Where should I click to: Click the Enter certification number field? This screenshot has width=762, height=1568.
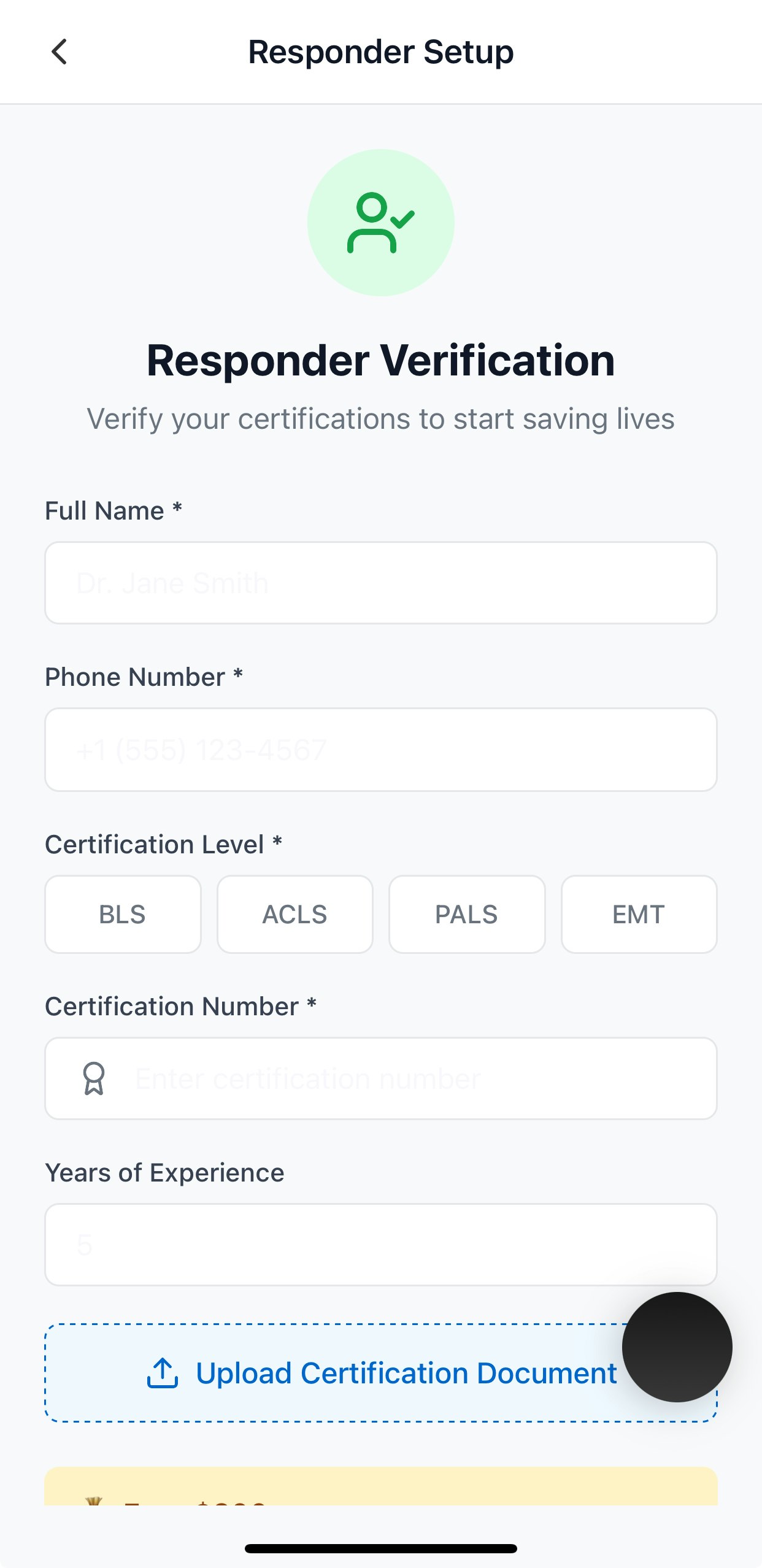380,1078
